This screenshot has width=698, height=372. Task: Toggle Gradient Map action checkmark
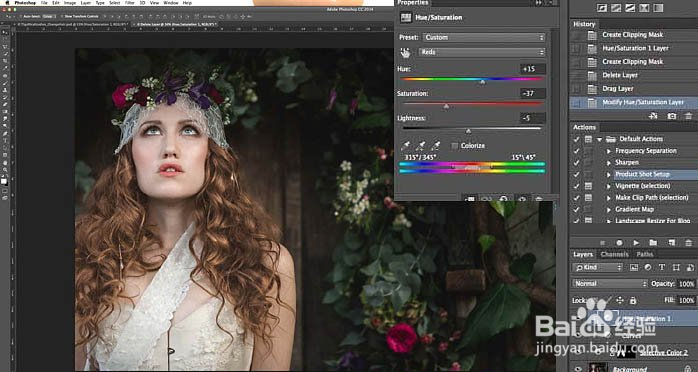coord(576,209)
